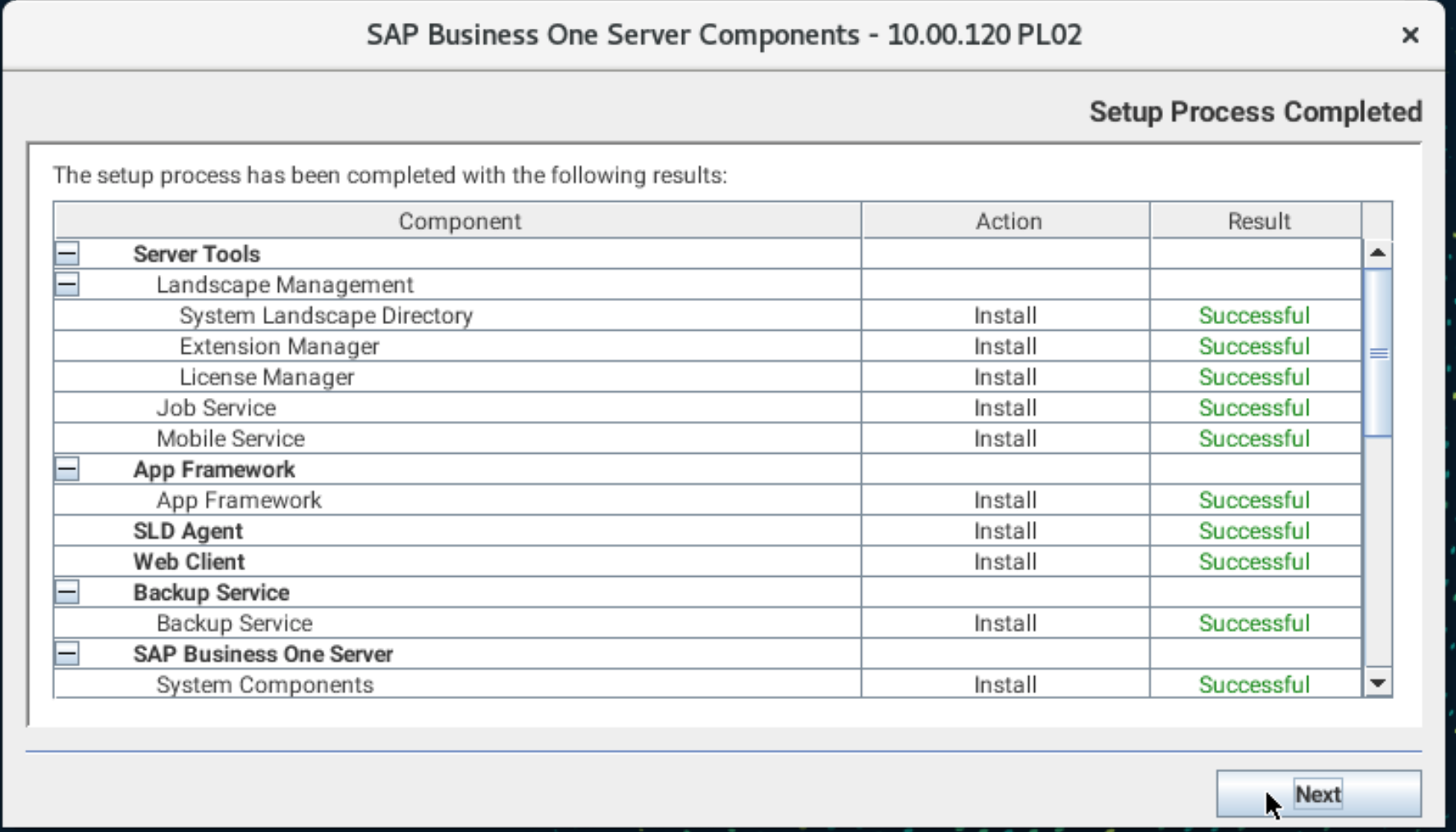
Task: Select the Landscape Management row label
Action: [x=285, y=285]
